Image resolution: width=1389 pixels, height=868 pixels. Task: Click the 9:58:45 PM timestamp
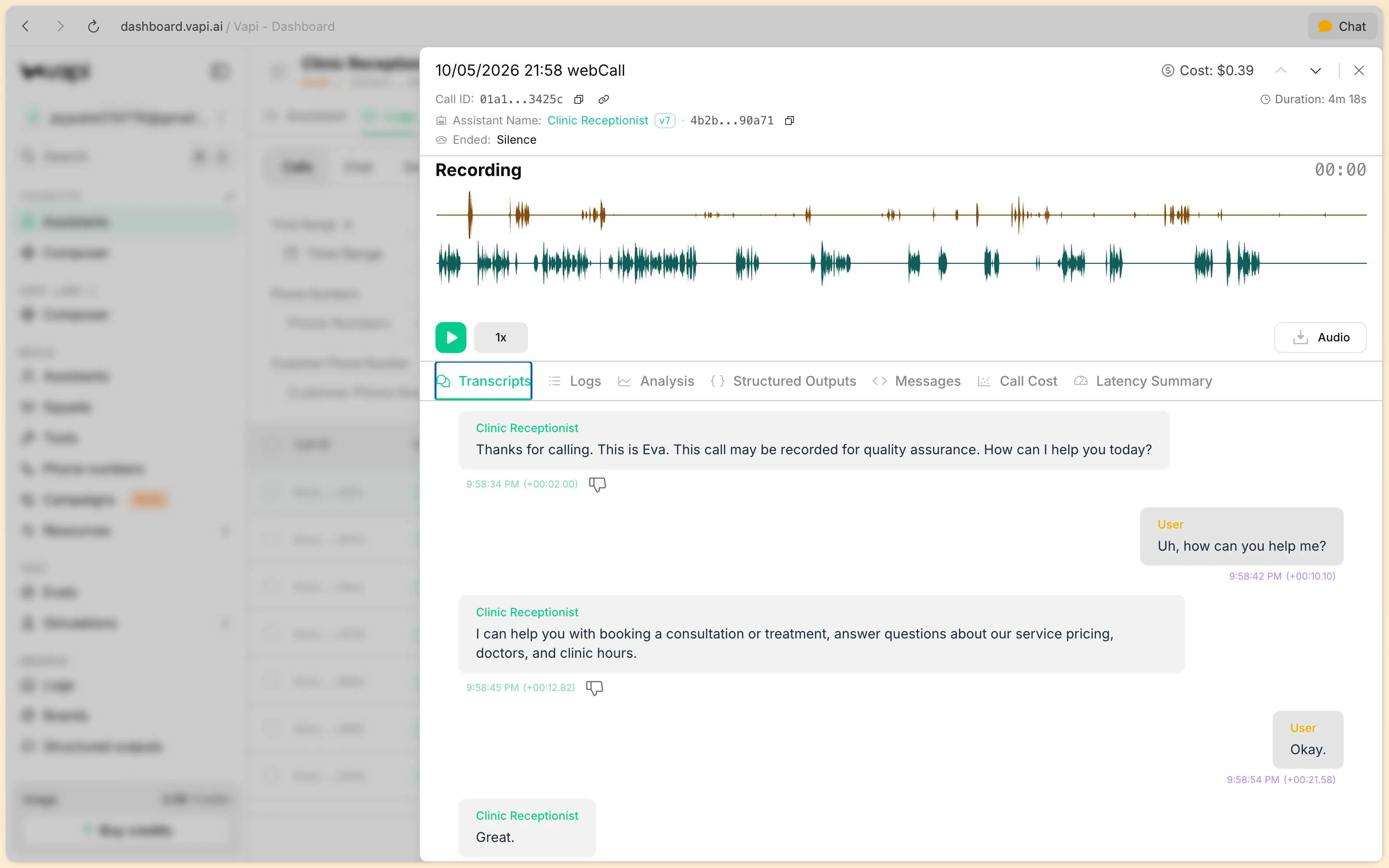pos(520,687)
